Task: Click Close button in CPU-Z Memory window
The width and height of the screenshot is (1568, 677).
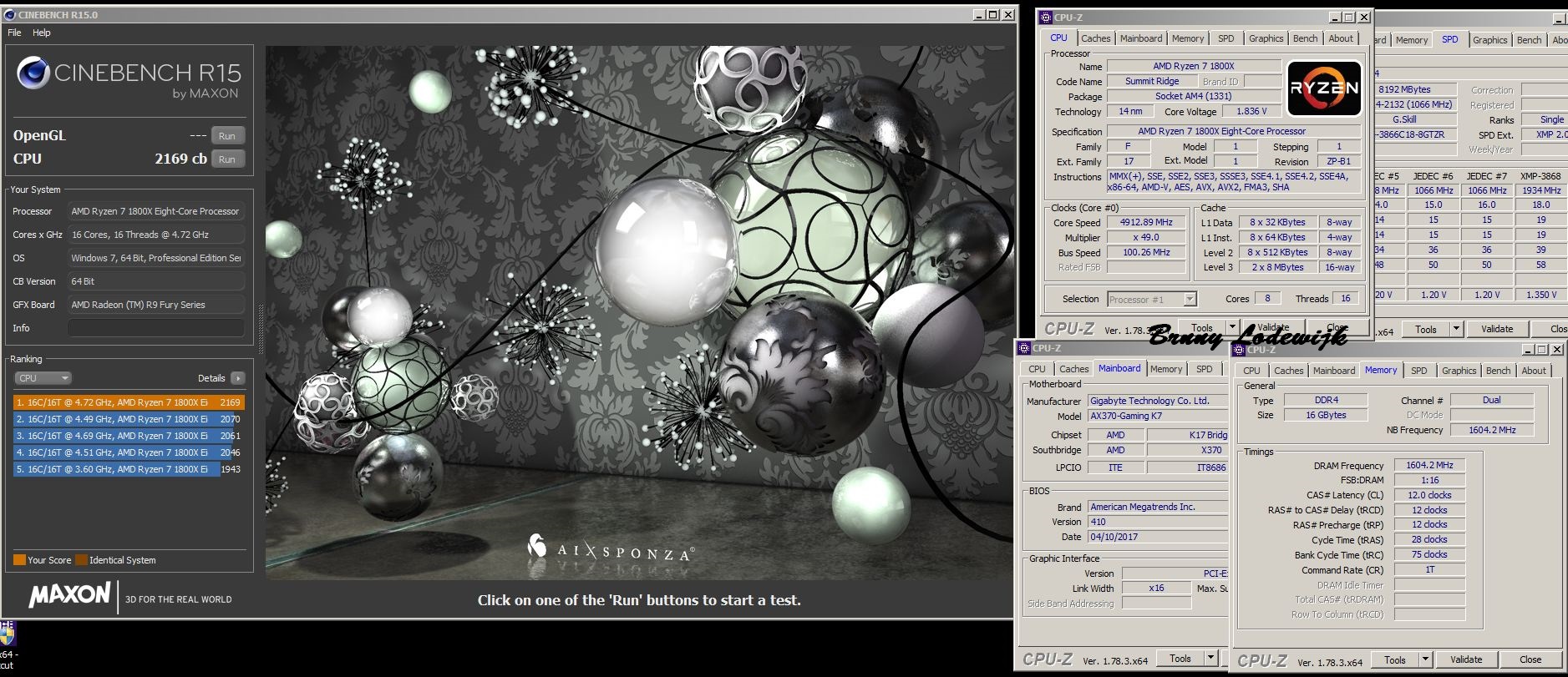Action: [x=1530, y=659]
